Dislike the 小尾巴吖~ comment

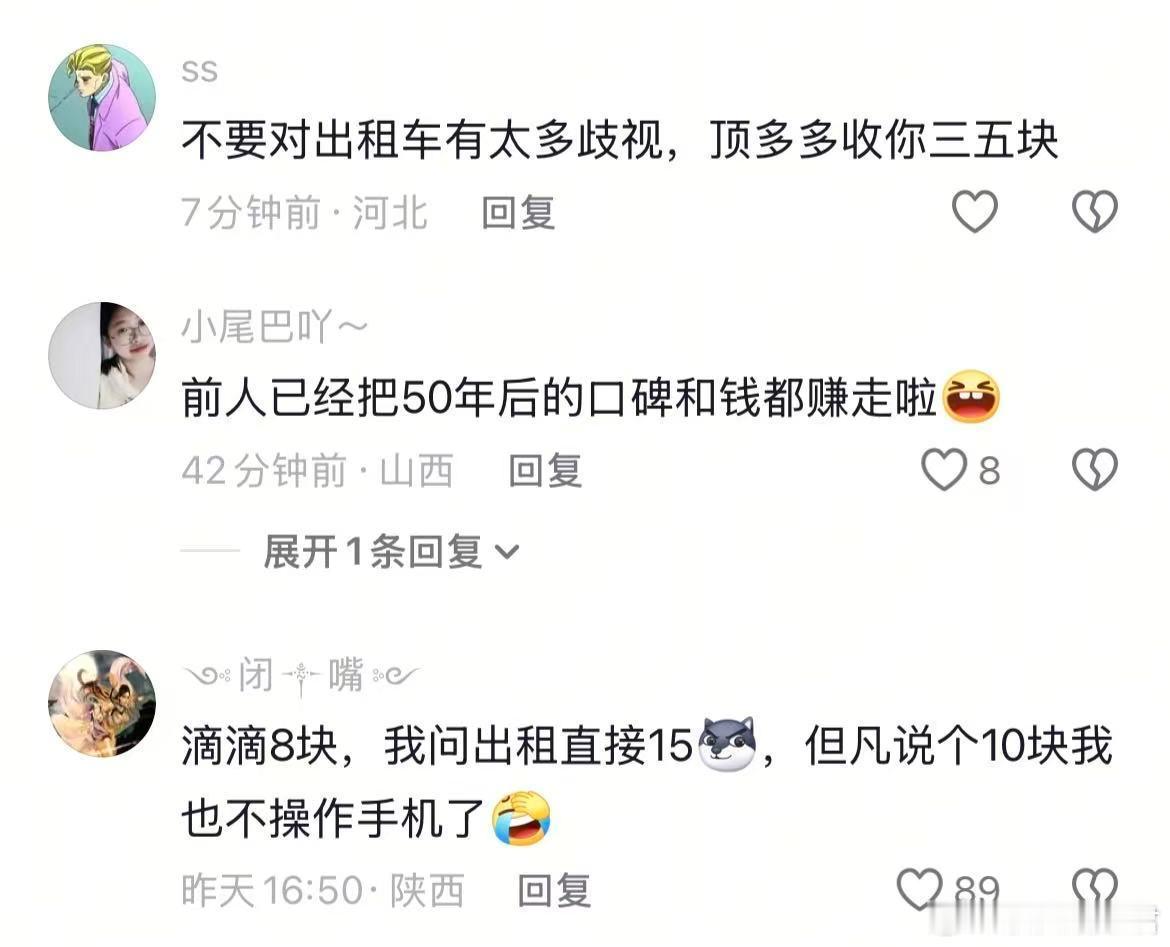(1095, 469)
